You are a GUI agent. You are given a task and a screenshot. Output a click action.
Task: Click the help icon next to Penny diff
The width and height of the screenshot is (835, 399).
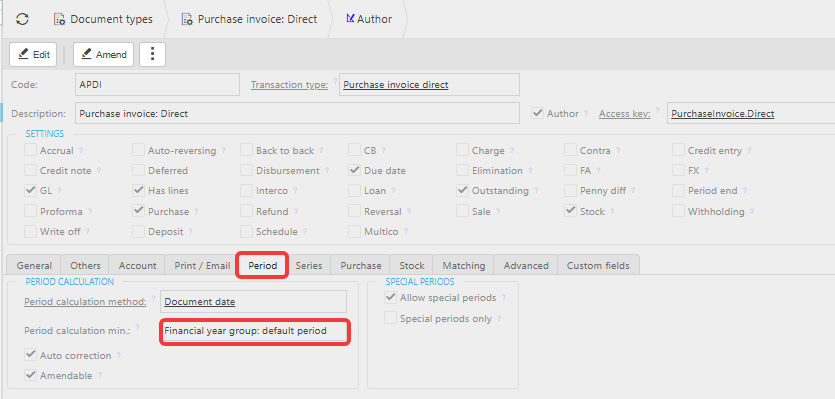tap(633, 190)
